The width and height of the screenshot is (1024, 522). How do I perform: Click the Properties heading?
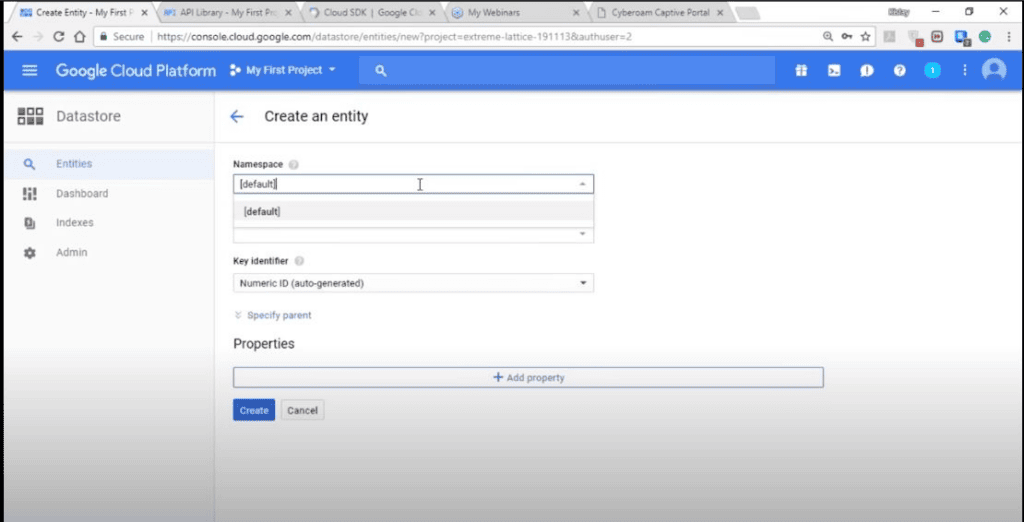(264, 344)
